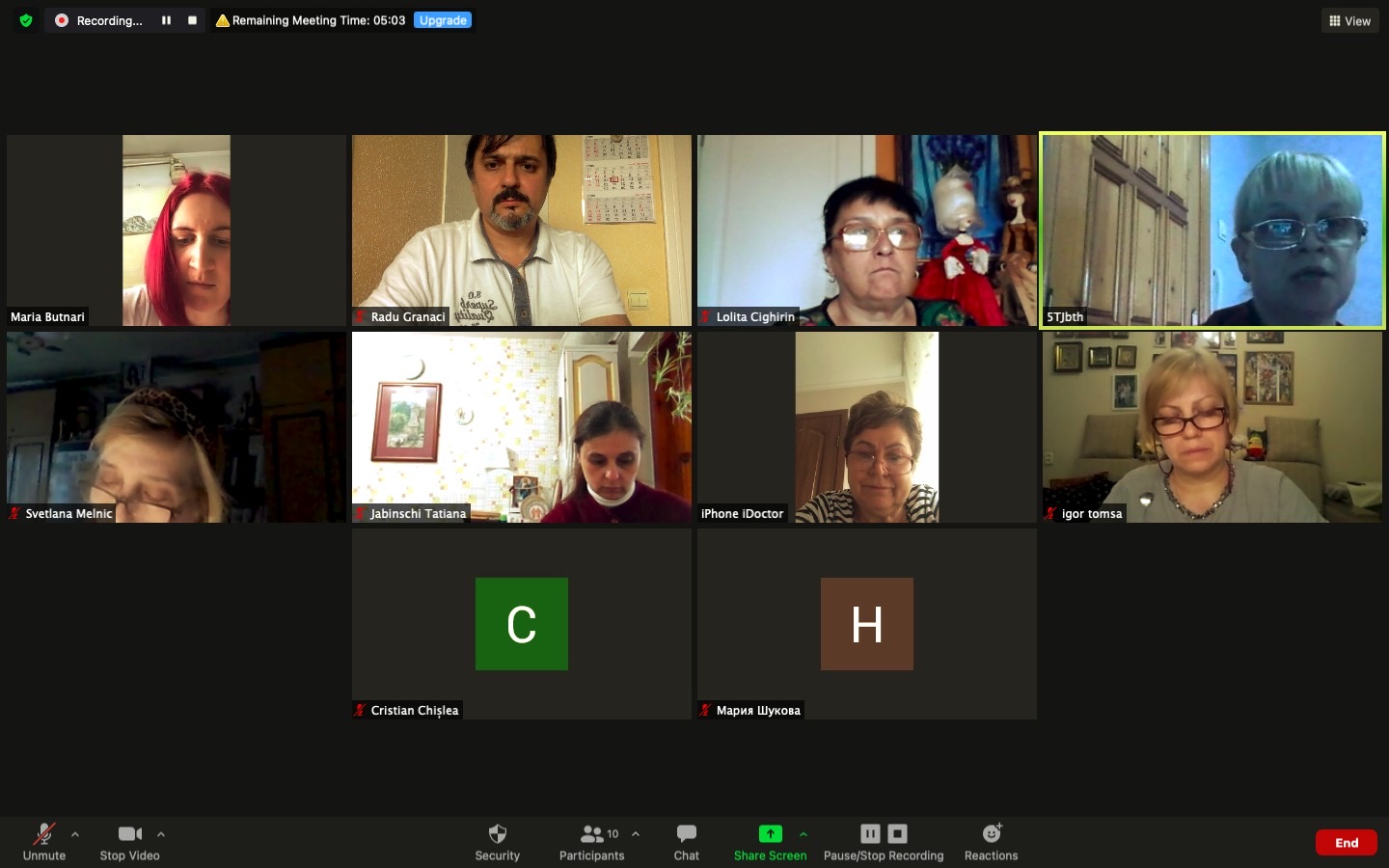Expand the arrow next to Participants
1389x868 pixels.
coord(636,834)
